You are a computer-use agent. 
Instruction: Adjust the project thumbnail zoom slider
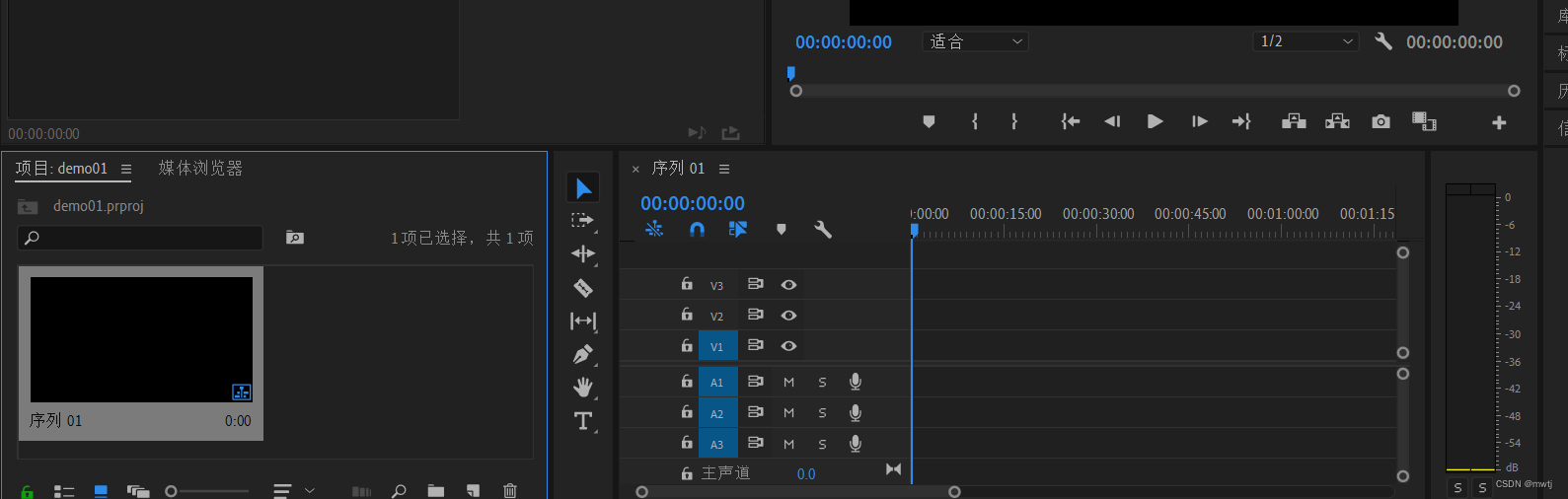[207, 491]
